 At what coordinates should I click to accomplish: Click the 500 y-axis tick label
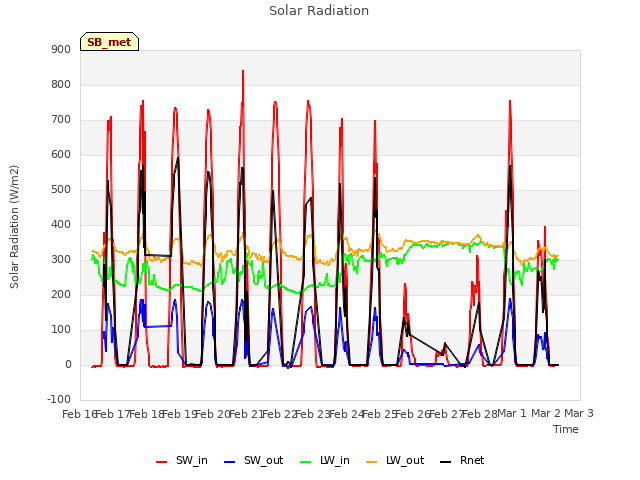point(61,190)
